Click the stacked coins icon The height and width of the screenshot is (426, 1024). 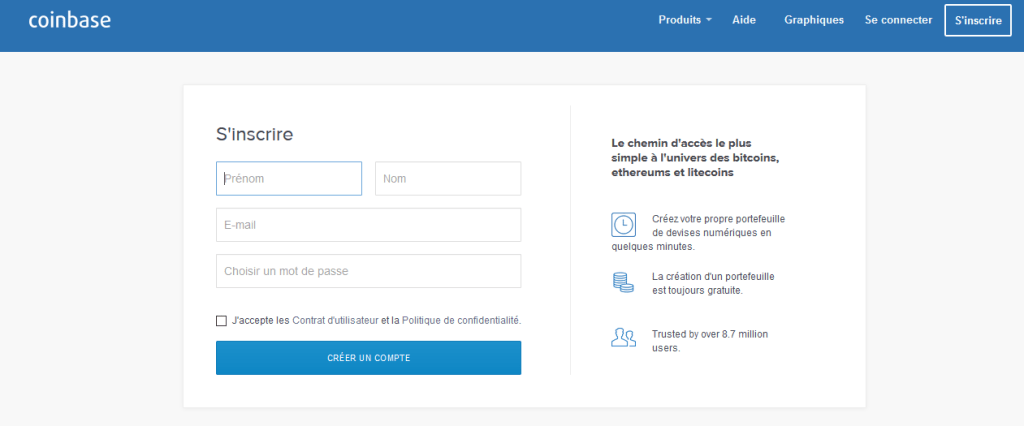click(x=623, y=282)
